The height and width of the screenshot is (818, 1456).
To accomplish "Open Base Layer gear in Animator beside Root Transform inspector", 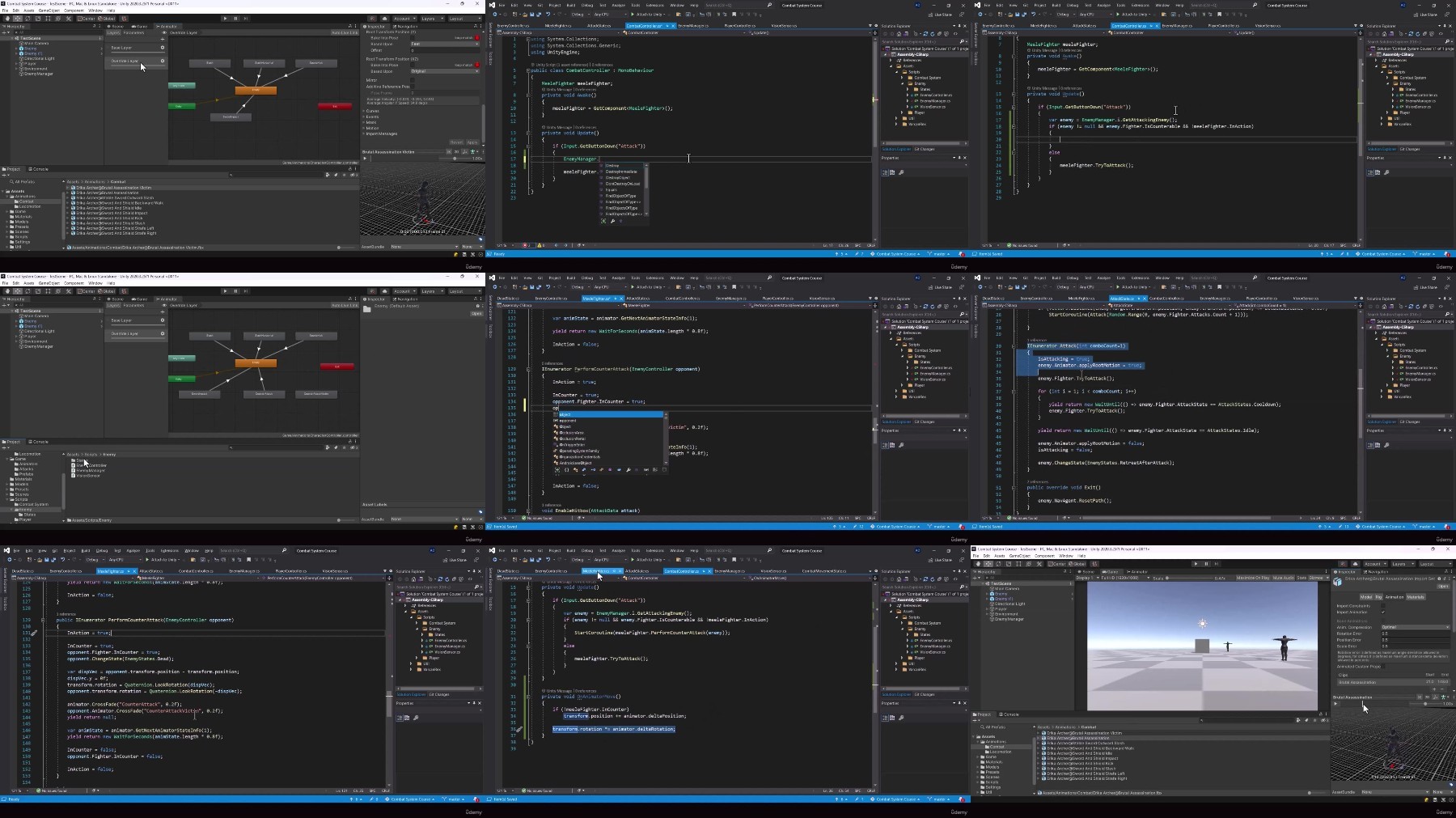I will [x=163, y=48].
